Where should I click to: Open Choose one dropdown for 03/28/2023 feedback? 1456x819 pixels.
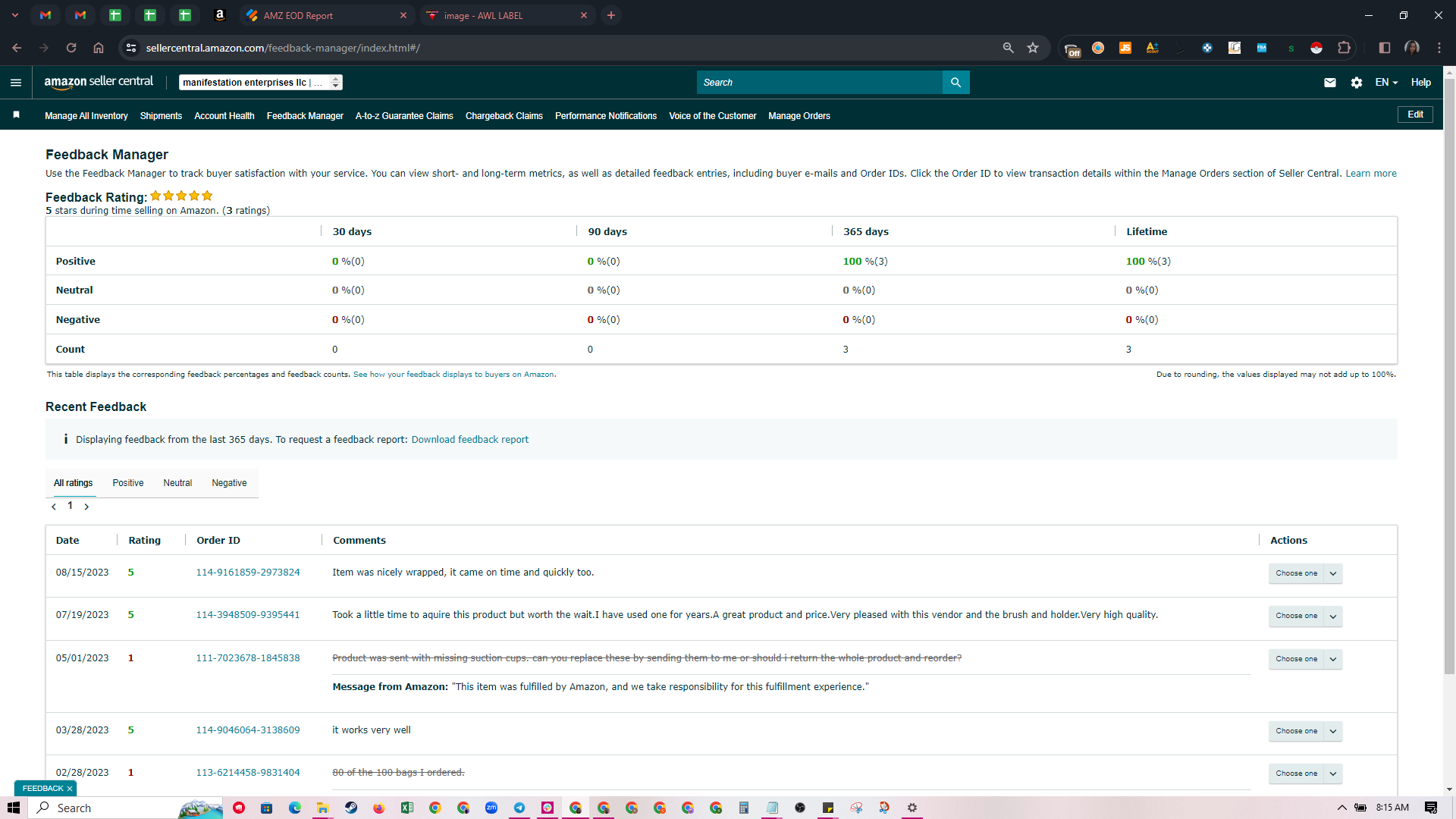tap(1305, 731)
